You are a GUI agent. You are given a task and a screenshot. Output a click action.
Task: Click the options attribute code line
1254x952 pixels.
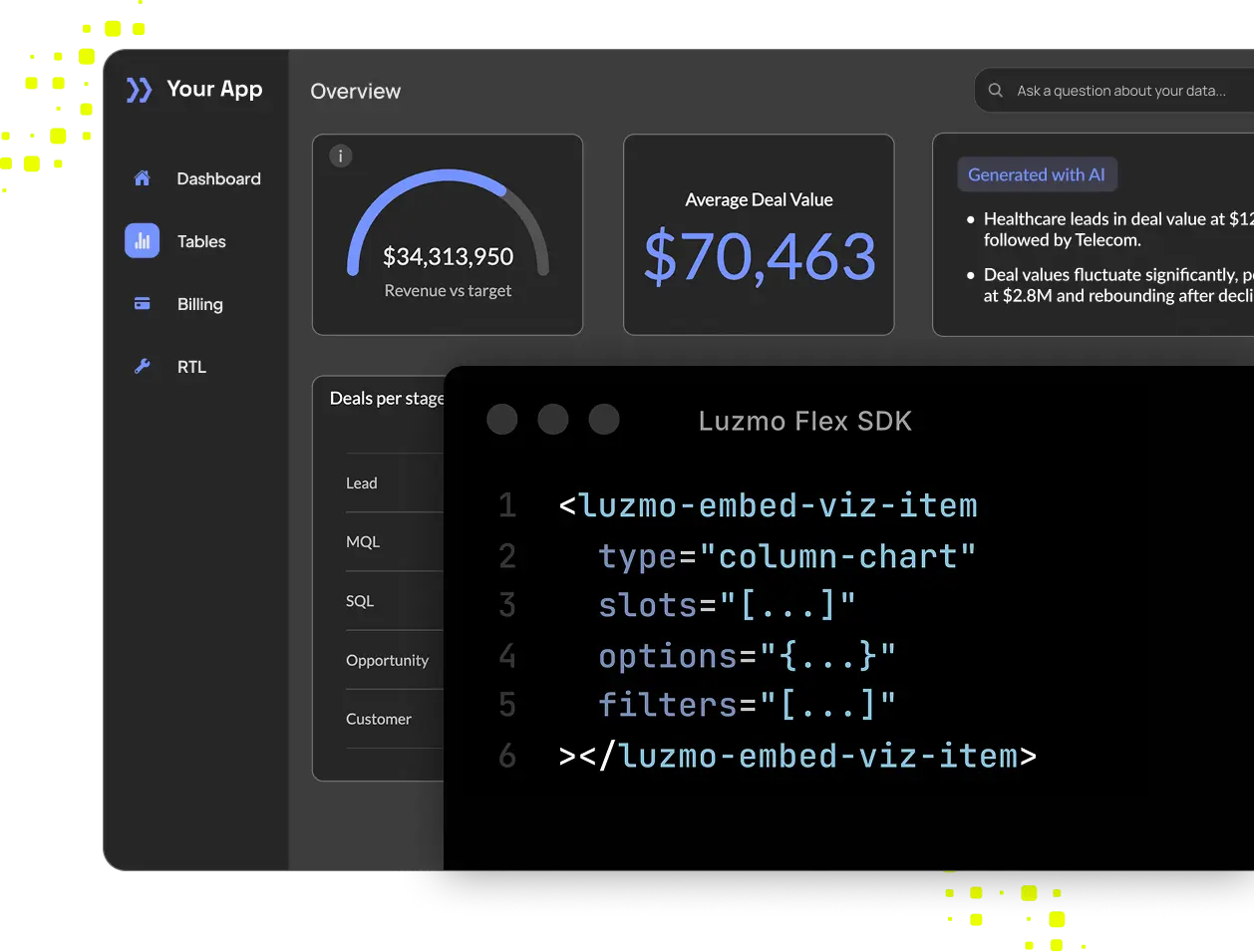[x=747, y=656]
